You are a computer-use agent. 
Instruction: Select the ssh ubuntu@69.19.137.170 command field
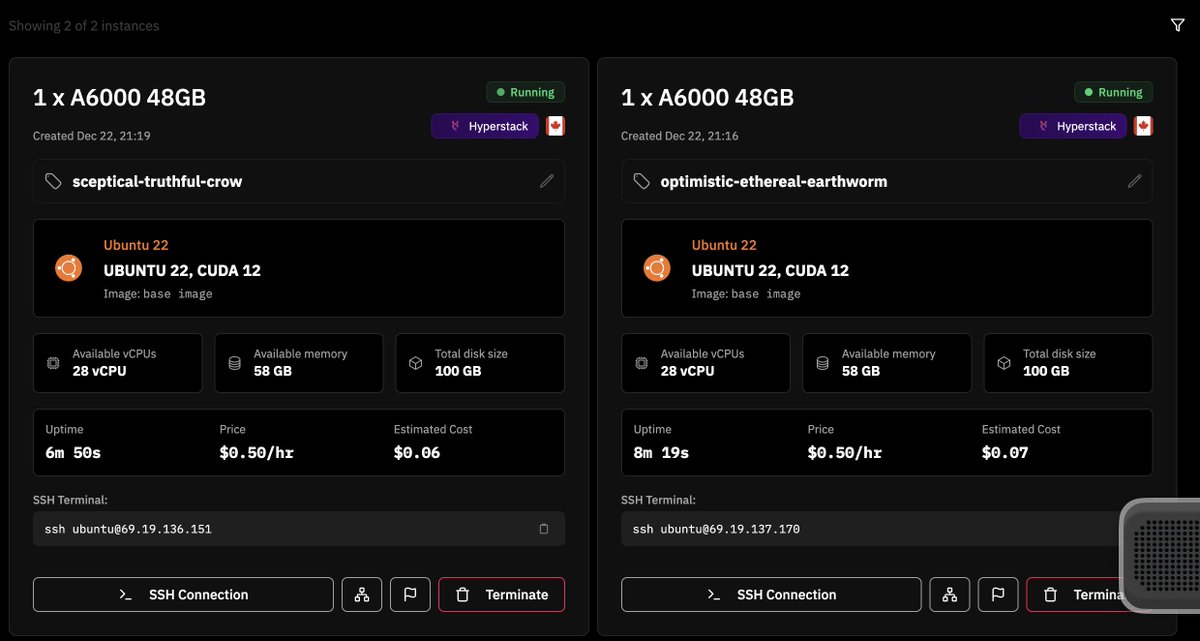[860, 529]
